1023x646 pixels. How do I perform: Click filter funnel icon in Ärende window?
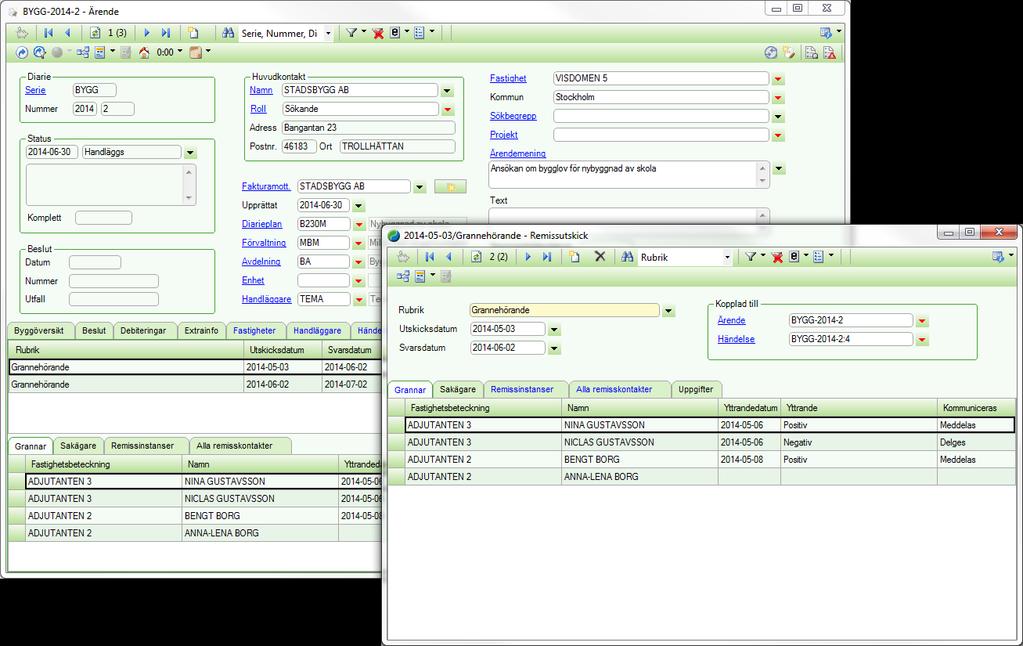(352, 33)
